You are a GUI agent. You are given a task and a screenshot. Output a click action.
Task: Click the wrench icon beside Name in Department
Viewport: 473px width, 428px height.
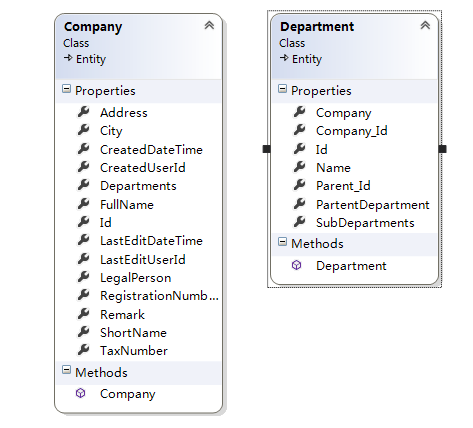pyautogui.click(x=299, y=167)
